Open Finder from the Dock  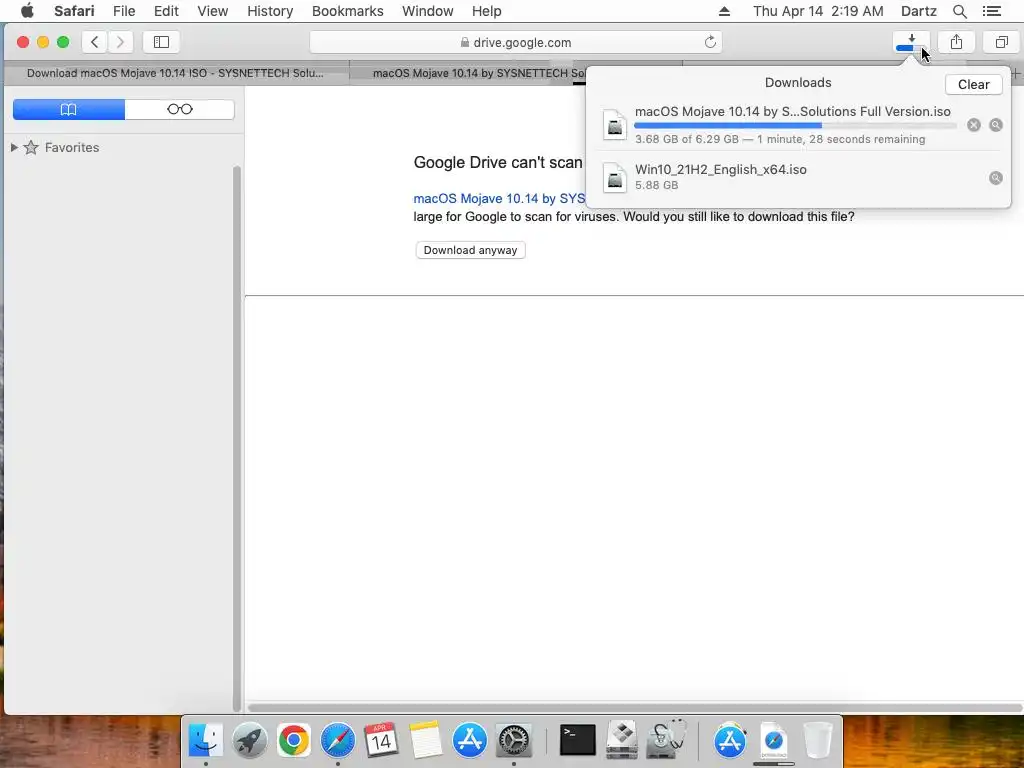click(x=206, y=741)
